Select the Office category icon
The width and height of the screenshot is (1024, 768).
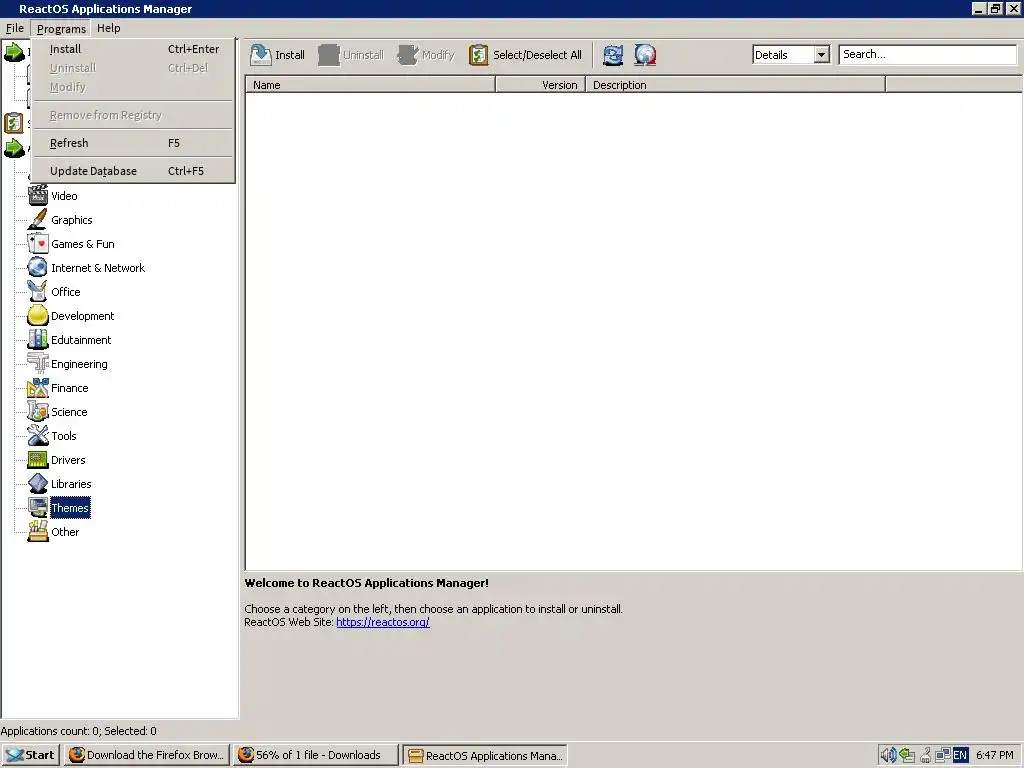point(38,291)
